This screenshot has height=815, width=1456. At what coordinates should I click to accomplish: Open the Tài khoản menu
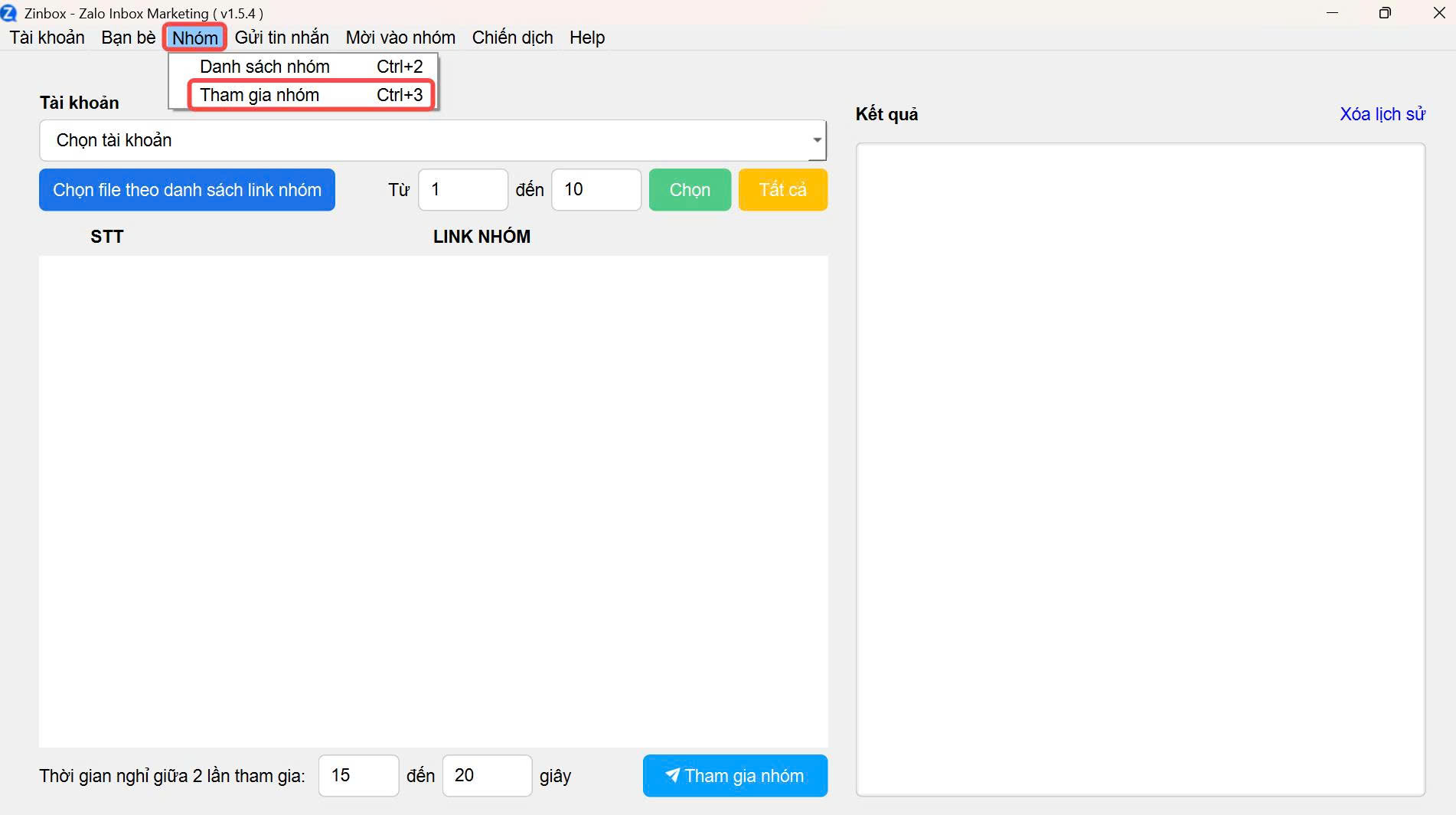pyautogui.click(x=47, y=38)
